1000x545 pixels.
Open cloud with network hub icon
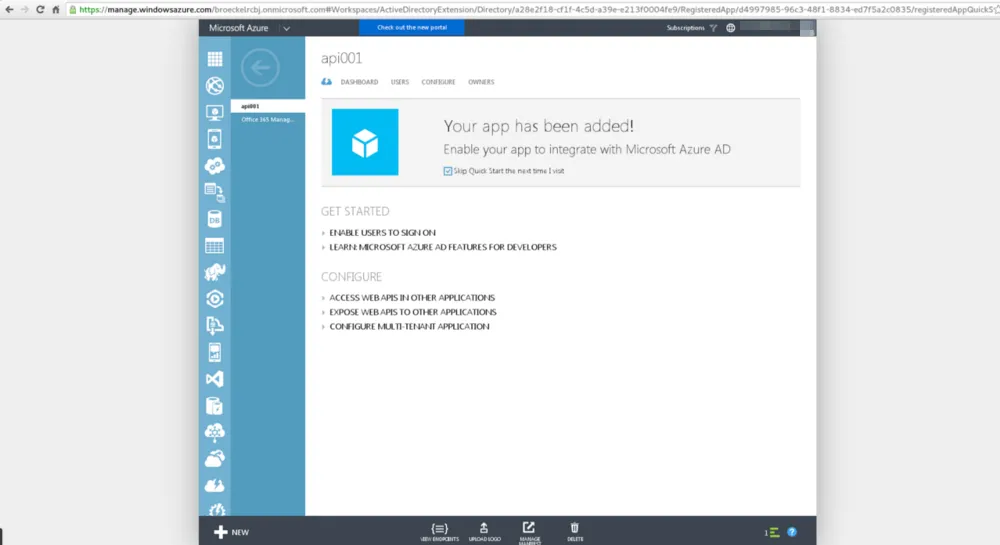(x=215, y=432)
